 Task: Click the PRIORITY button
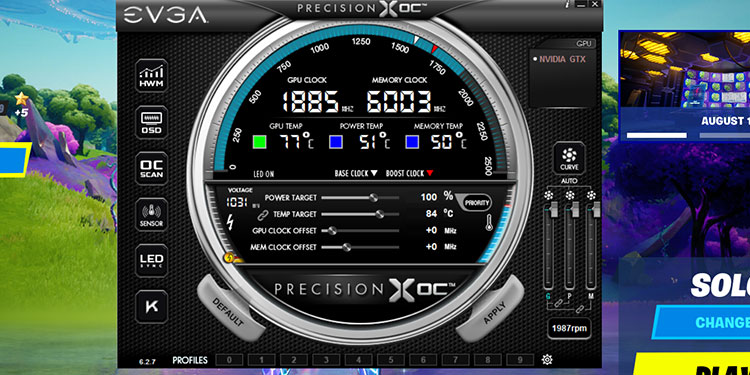(477, 203)
